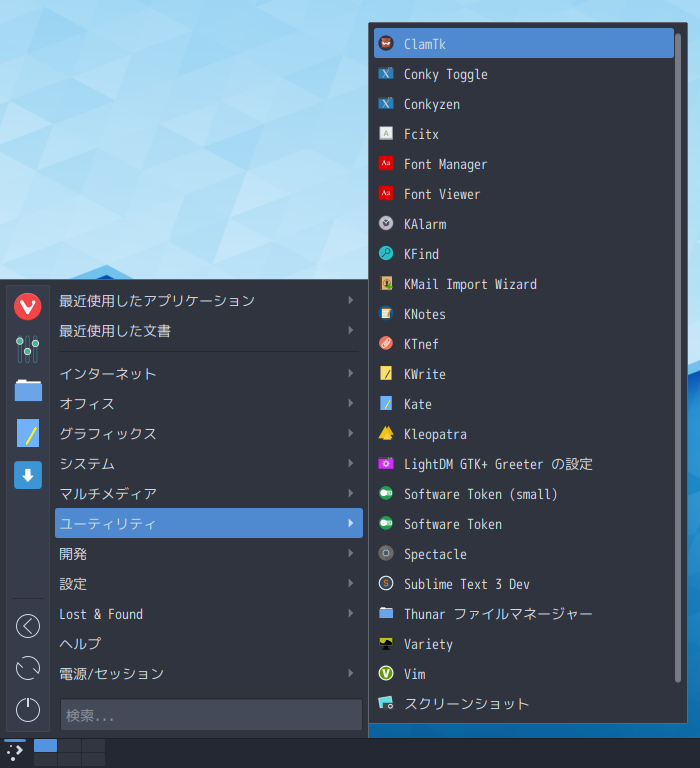Click the utilities submenu scrollbar
The image size is (700, 768).
point(678,358)
